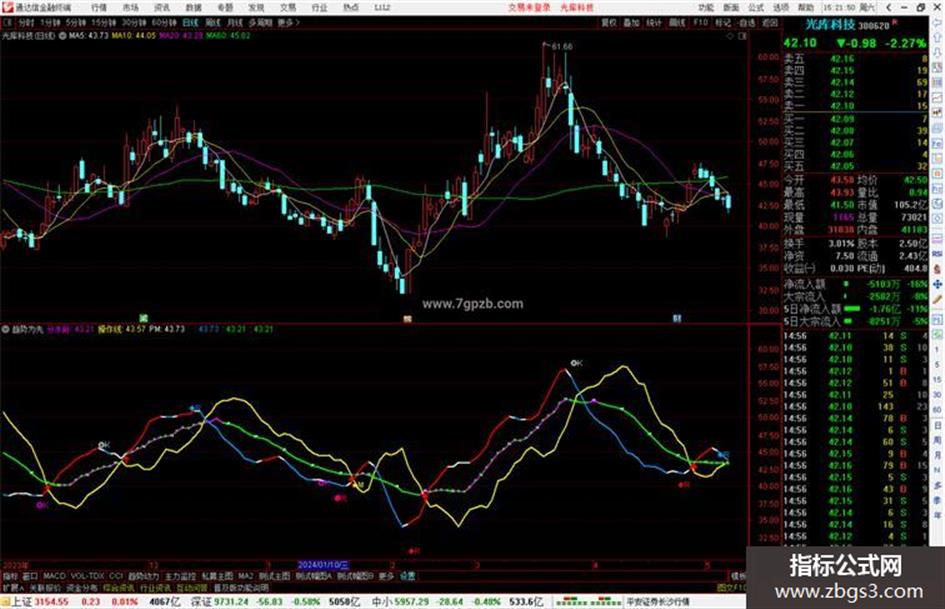Select the 画线 drawing tool button
Image resolution: width=945 pixels, height=609 pixels.
click(x=677, y=23)
